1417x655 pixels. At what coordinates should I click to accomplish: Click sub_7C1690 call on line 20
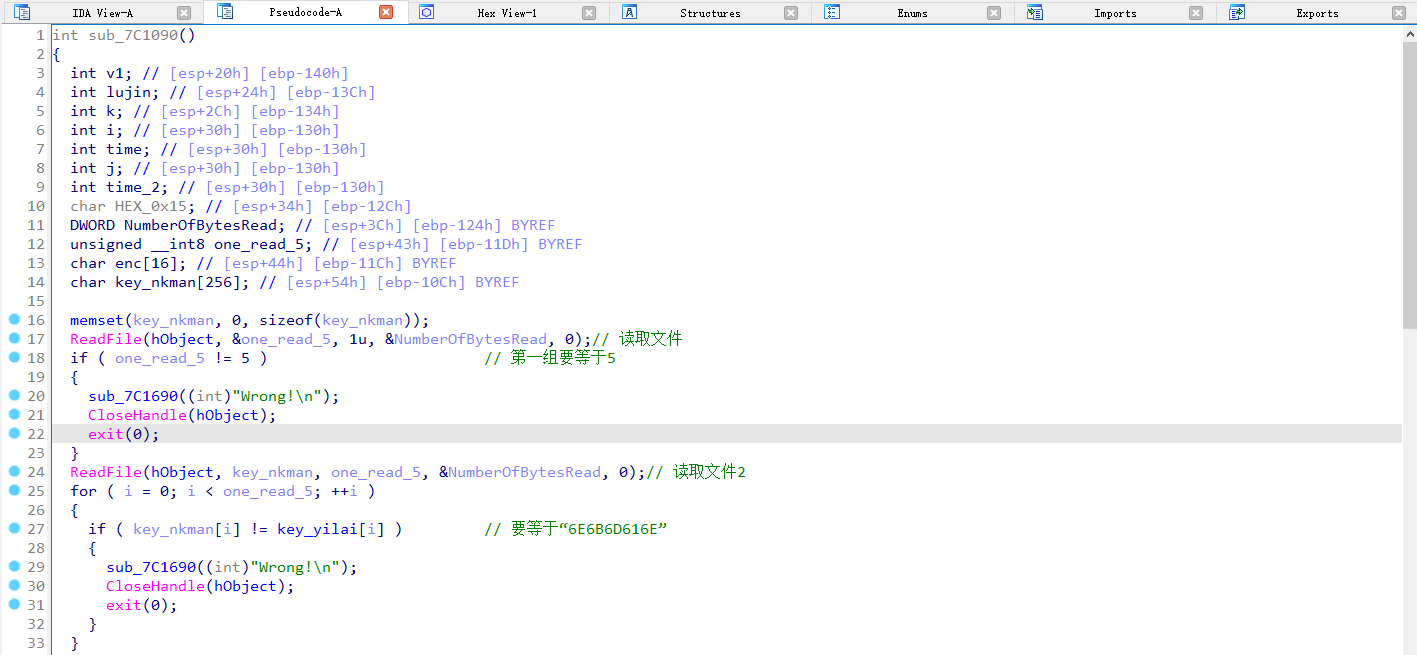pos(142,396)
